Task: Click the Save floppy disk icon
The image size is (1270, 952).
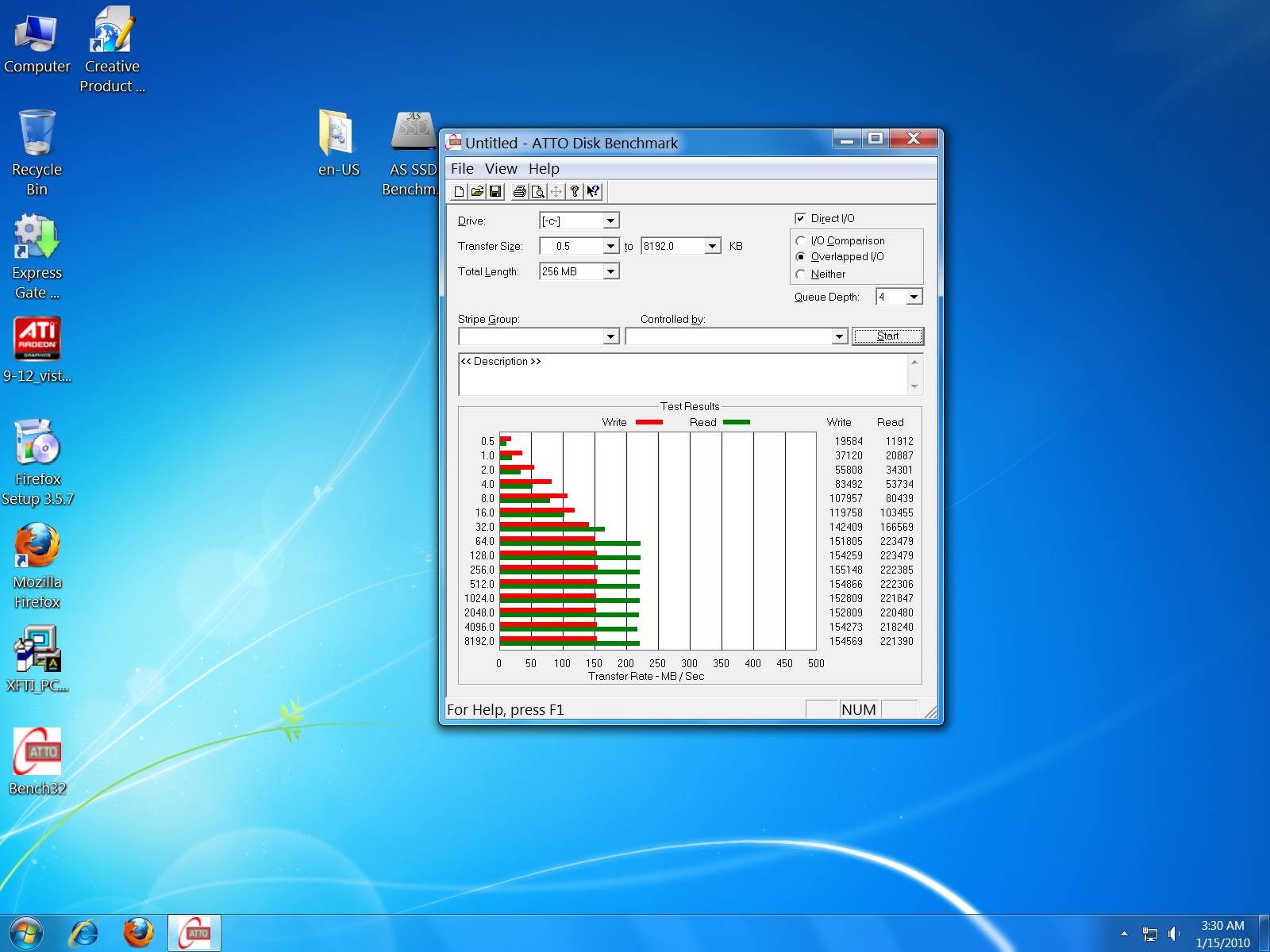Action: (495, 191)
